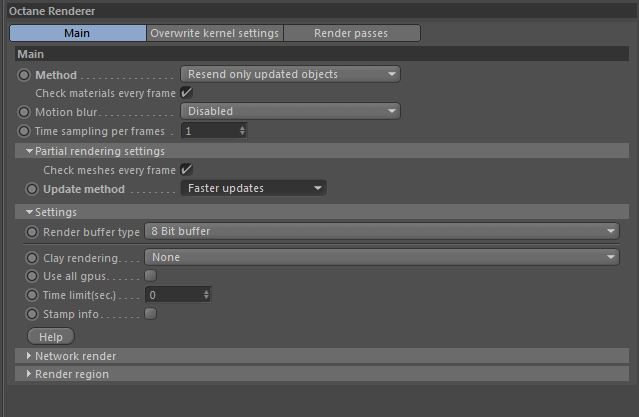The width and height of the screenshot is (639, 417).
Task: Switch to the Main tab
Action: point(77,33)
